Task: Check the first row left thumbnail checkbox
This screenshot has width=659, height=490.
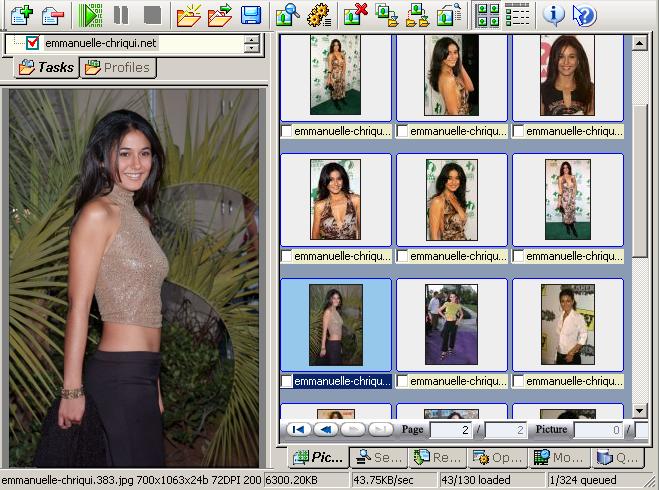Action: (x=287, y=131)
